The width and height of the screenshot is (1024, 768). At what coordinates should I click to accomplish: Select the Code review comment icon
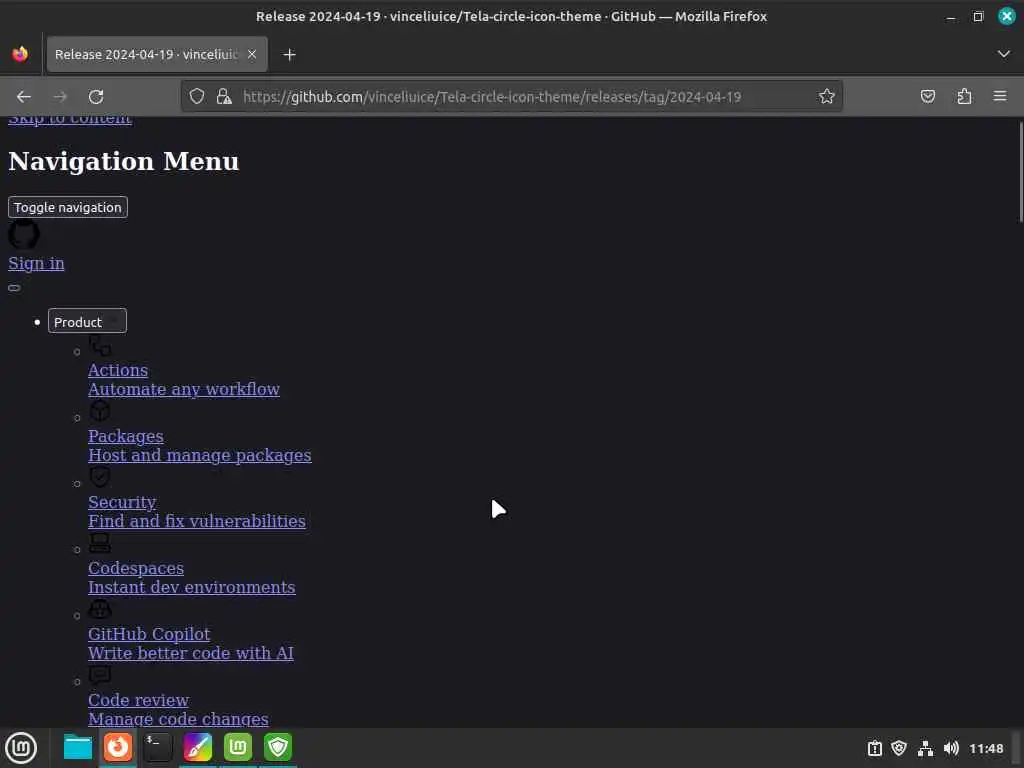pyautogui.click(x=100, y=675)
